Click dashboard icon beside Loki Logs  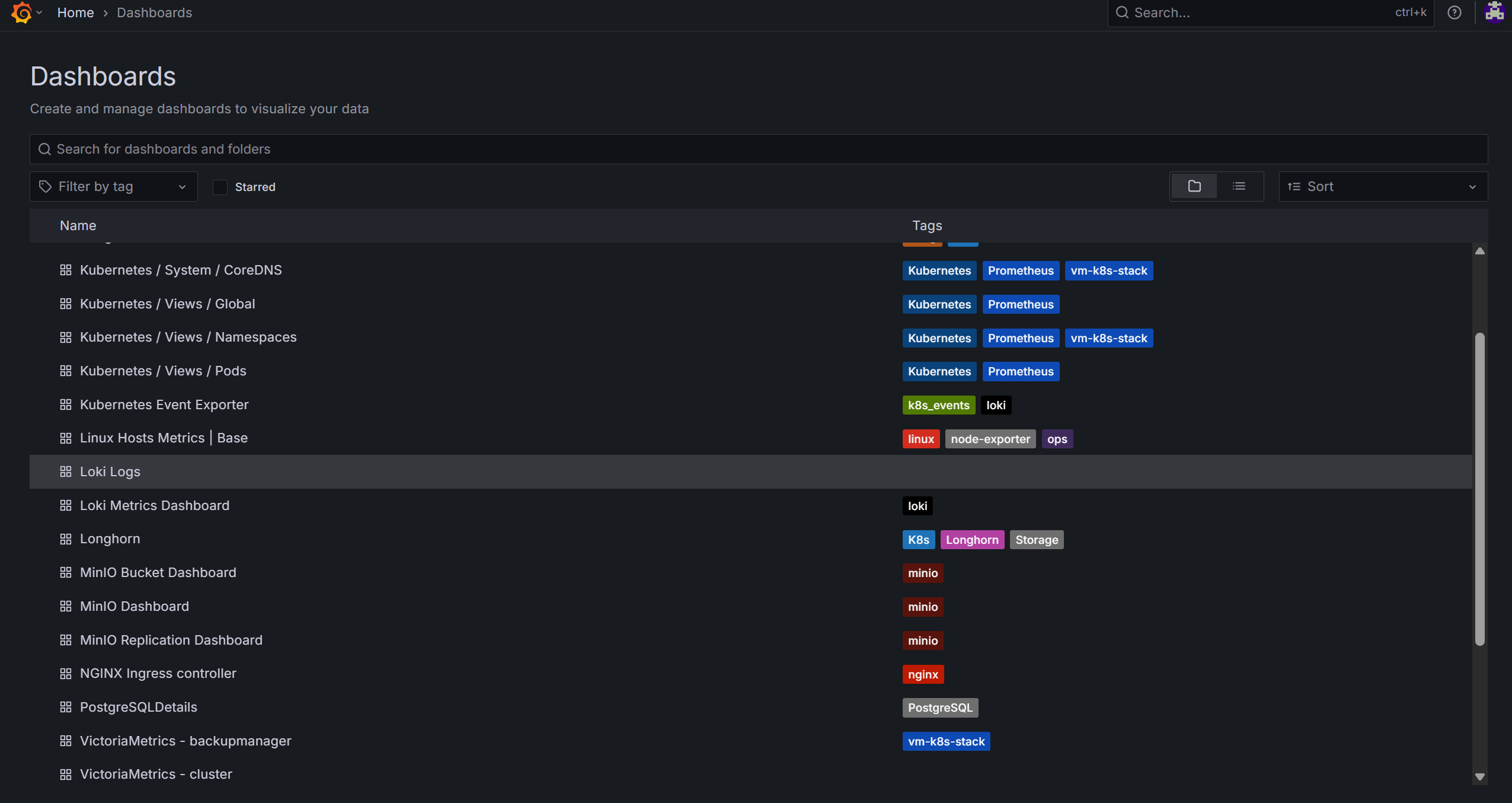tap(66, 471)
